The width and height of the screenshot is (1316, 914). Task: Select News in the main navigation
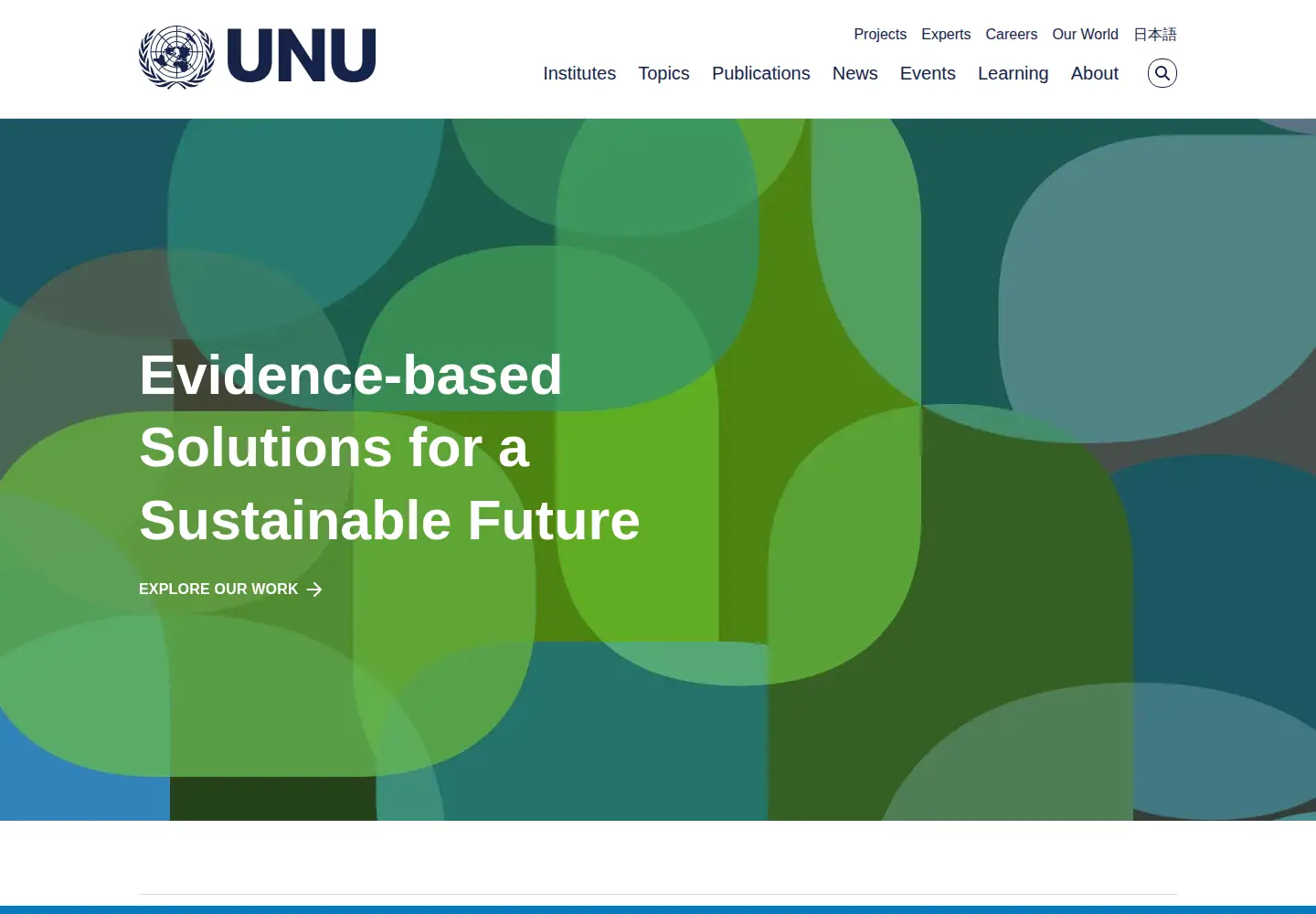pyautogui.click(x=855, y=73)
